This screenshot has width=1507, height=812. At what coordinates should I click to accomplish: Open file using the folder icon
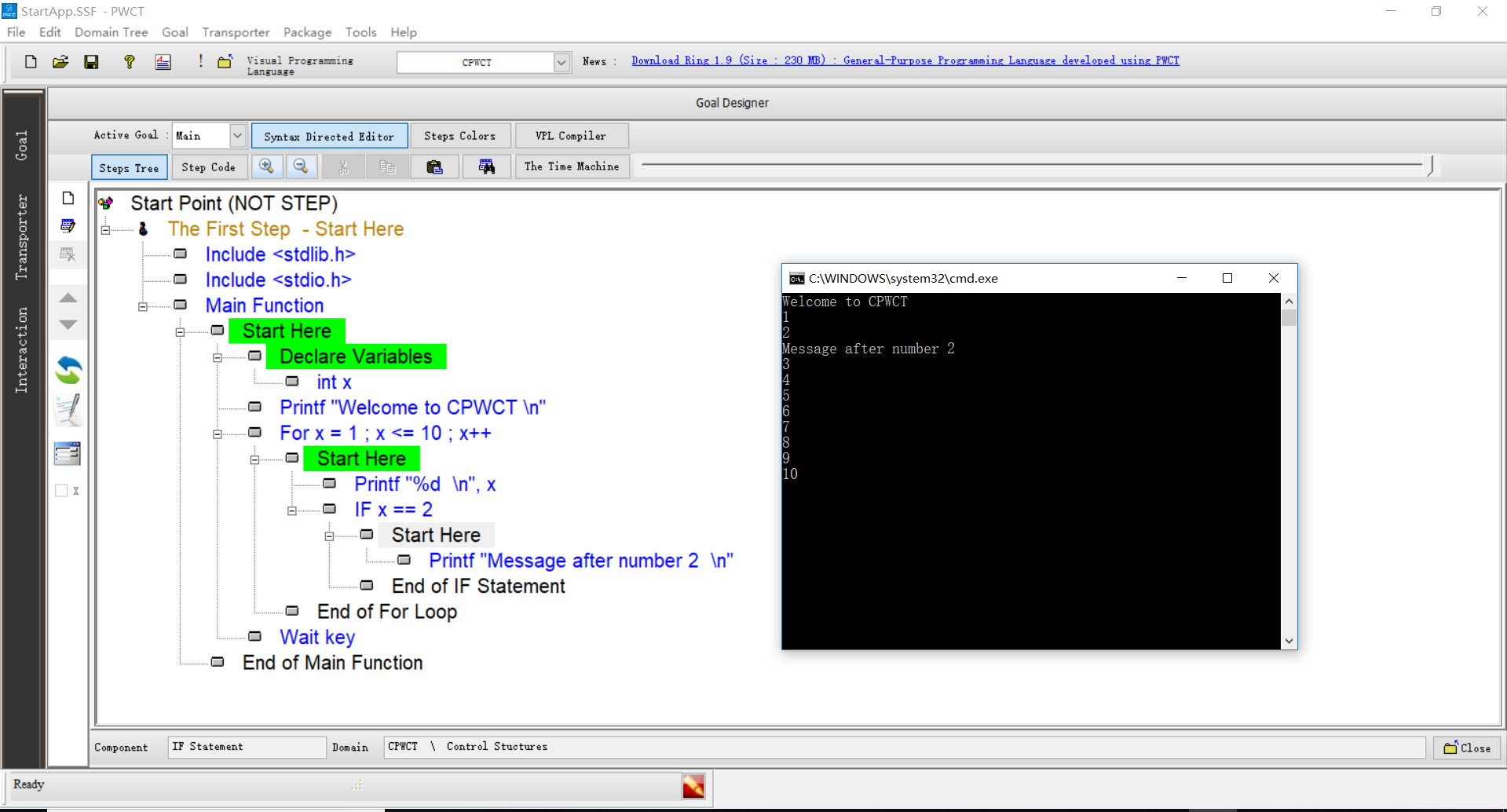click(60, 62)
